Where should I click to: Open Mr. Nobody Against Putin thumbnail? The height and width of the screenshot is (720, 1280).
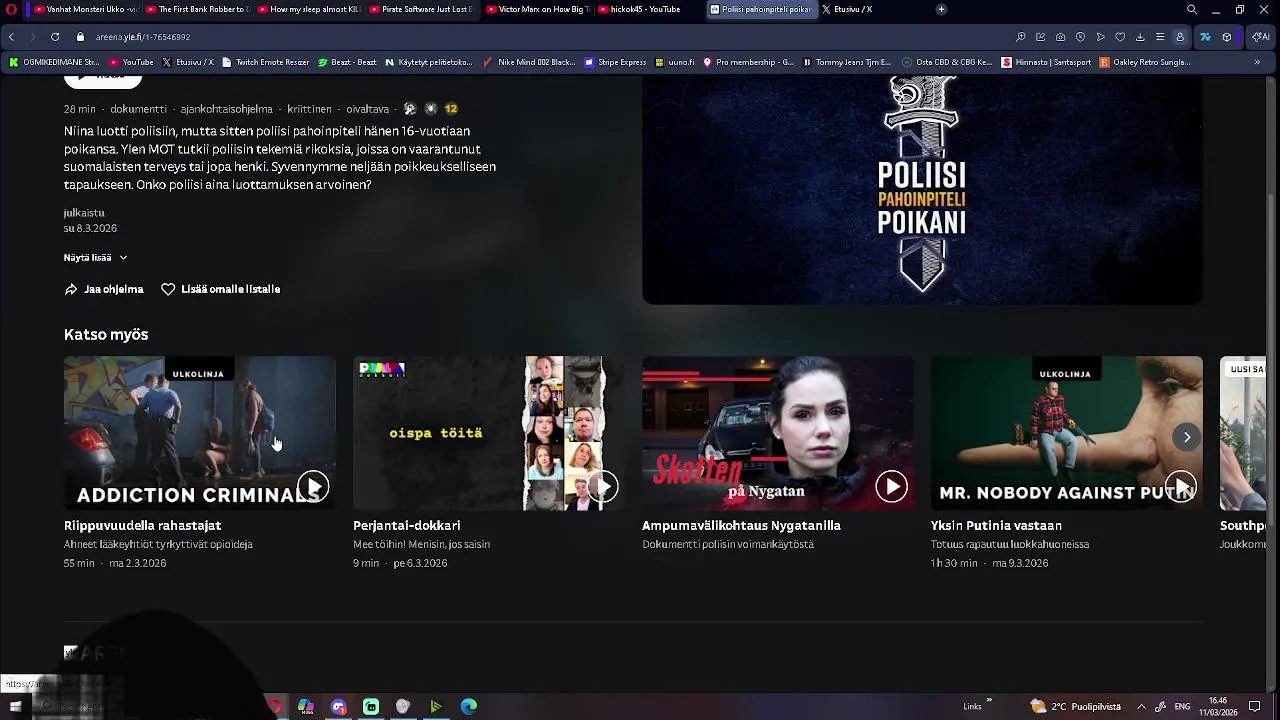click(x=1067, y=433)
